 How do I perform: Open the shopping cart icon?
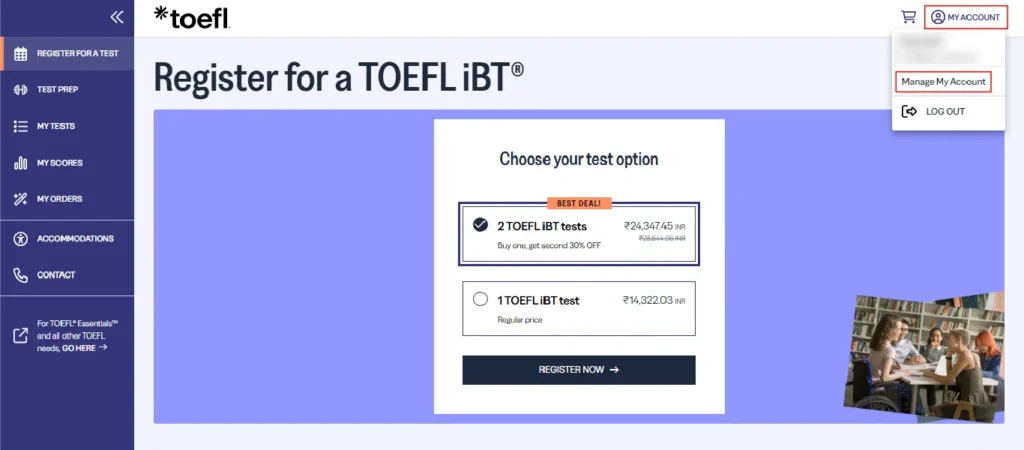(x=908, y=17)
